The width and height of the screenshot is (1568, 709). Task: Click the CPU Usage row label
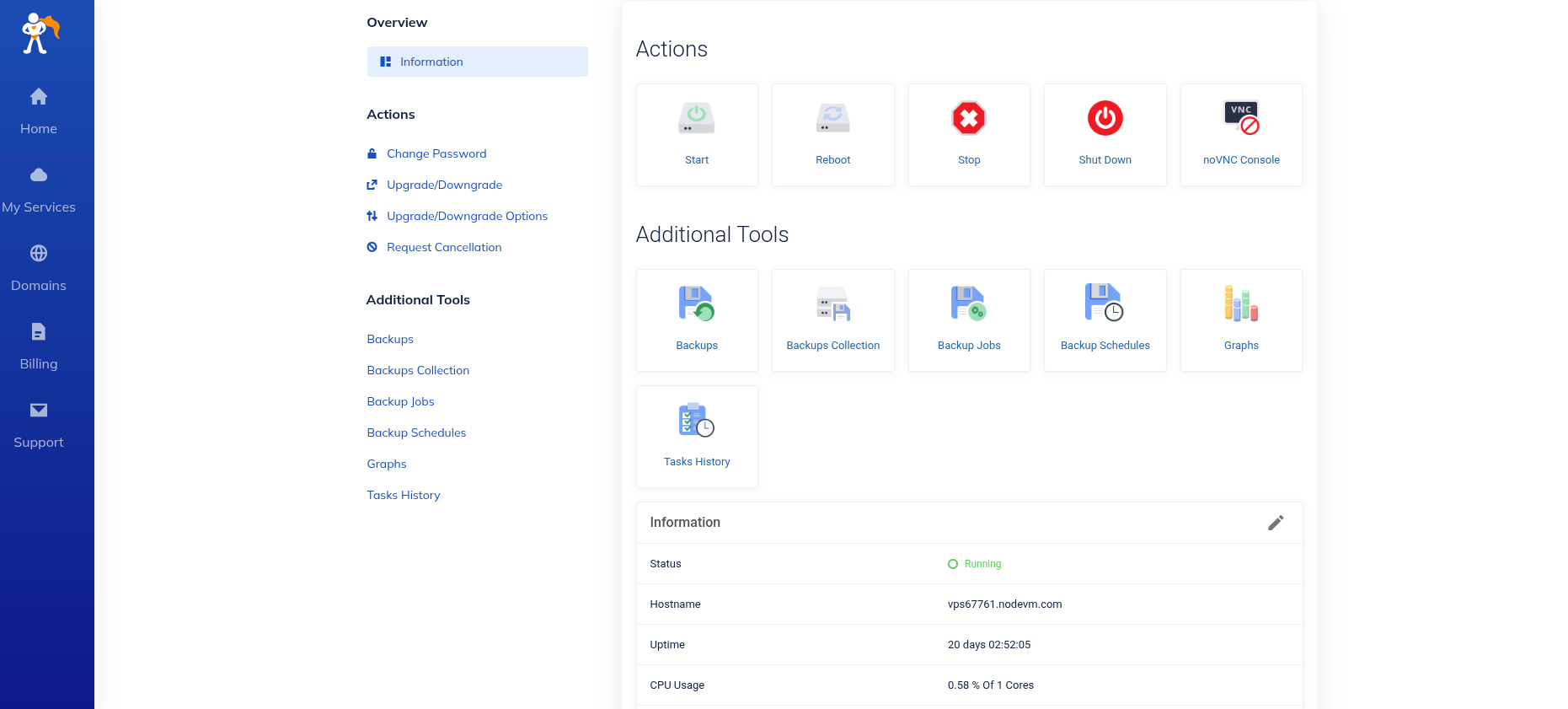coord(677,685)
